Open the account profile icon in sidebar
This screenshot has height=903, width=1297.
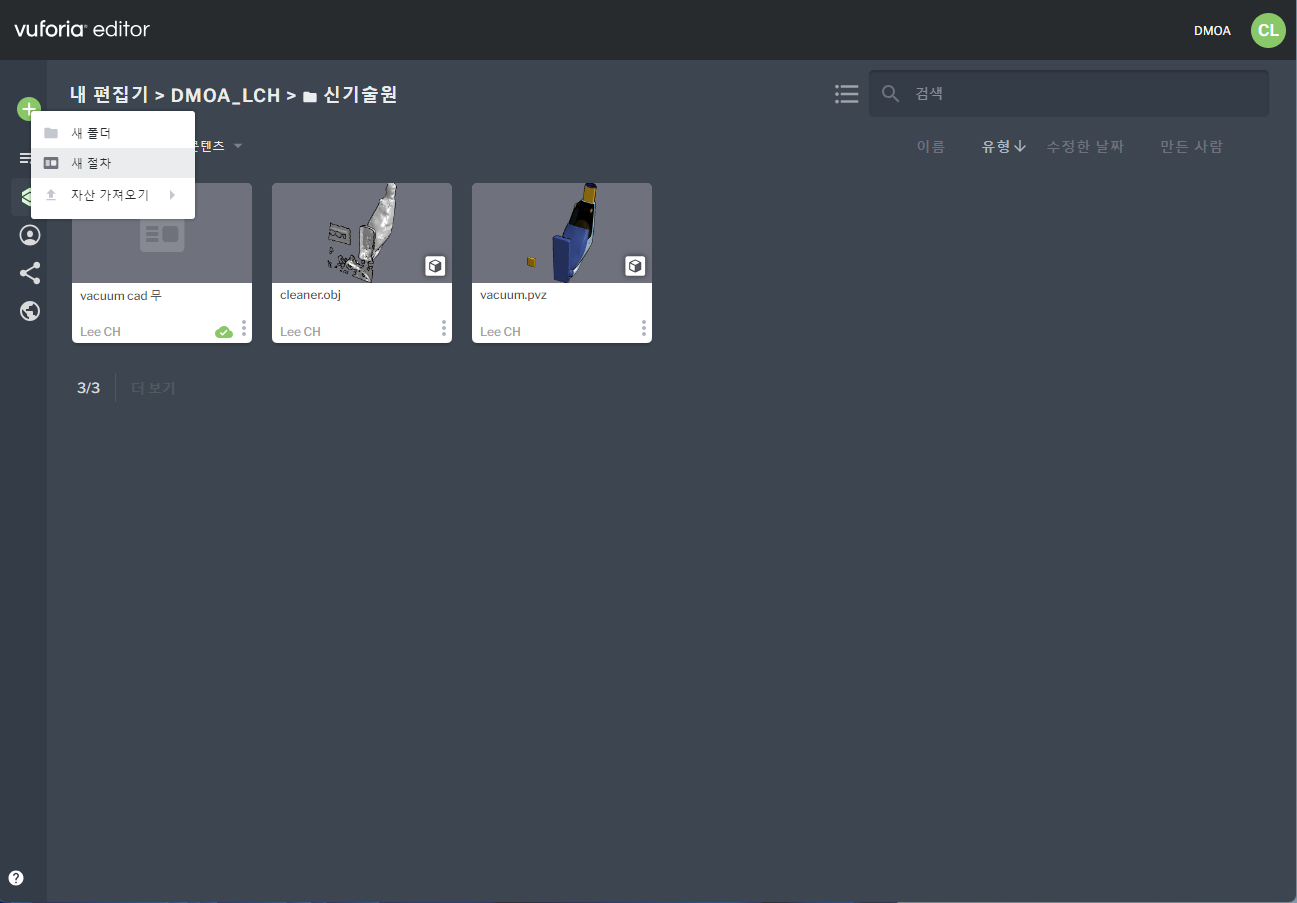coord(30,235)
